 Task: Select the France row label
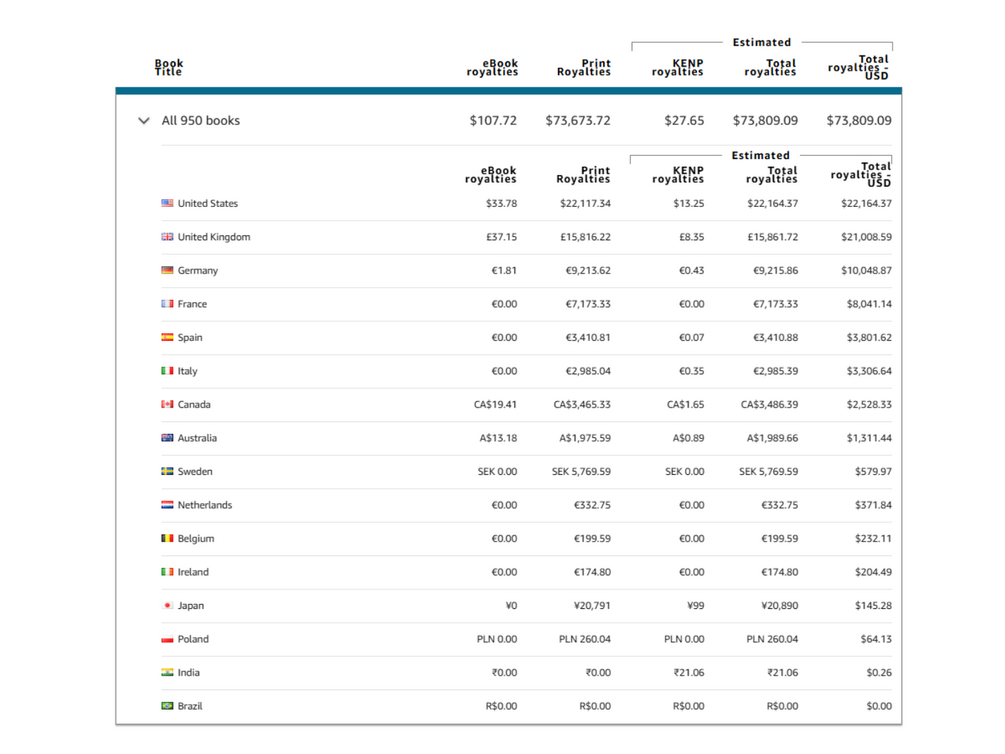click(x=192, y=304)
